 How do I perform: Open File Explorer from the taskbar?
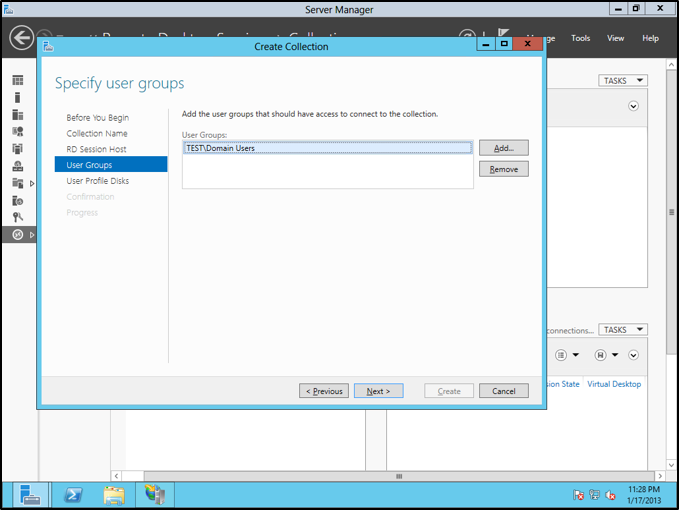click(x=114, y=494)
